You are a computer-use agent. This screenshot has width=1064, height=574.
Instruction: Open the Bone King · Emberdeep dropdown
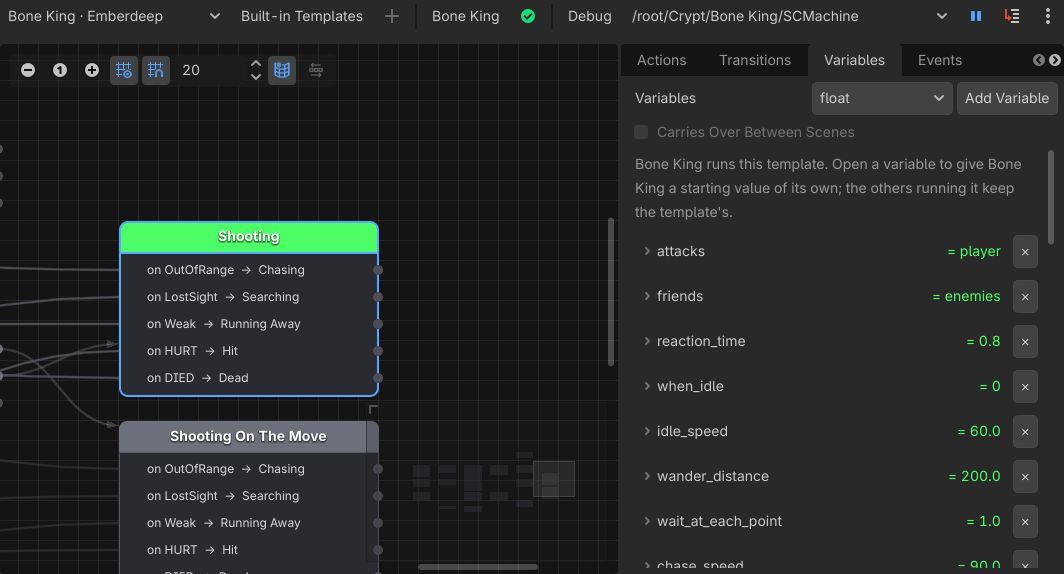tap(114, 16)
